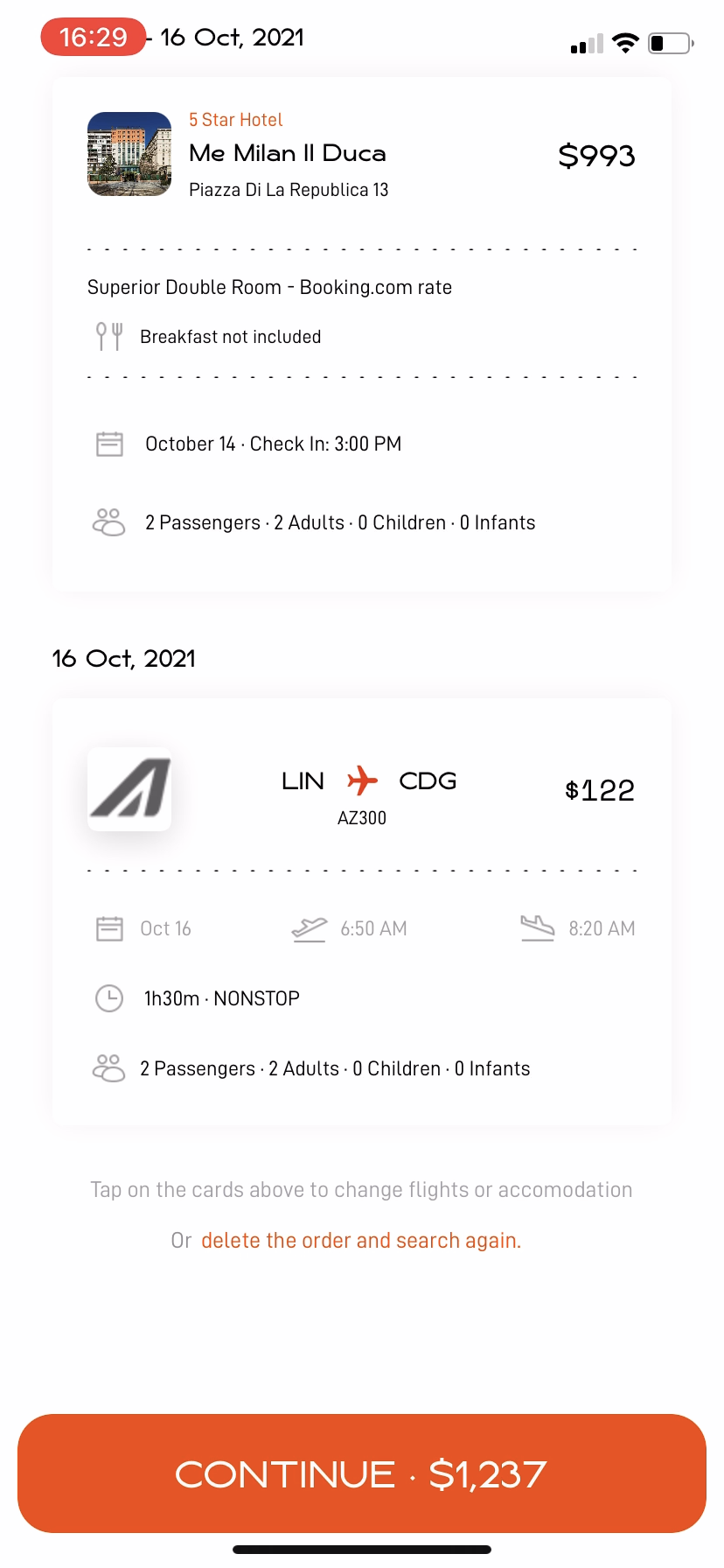Tap the hotel check-in calendar icon
The image size is (724, 1568).
[109, 444]
